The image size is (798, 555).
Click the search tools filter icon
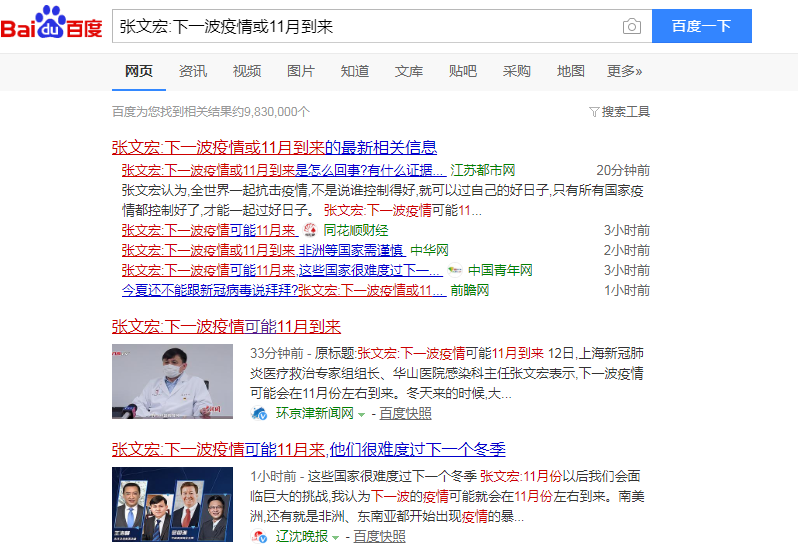593,111
